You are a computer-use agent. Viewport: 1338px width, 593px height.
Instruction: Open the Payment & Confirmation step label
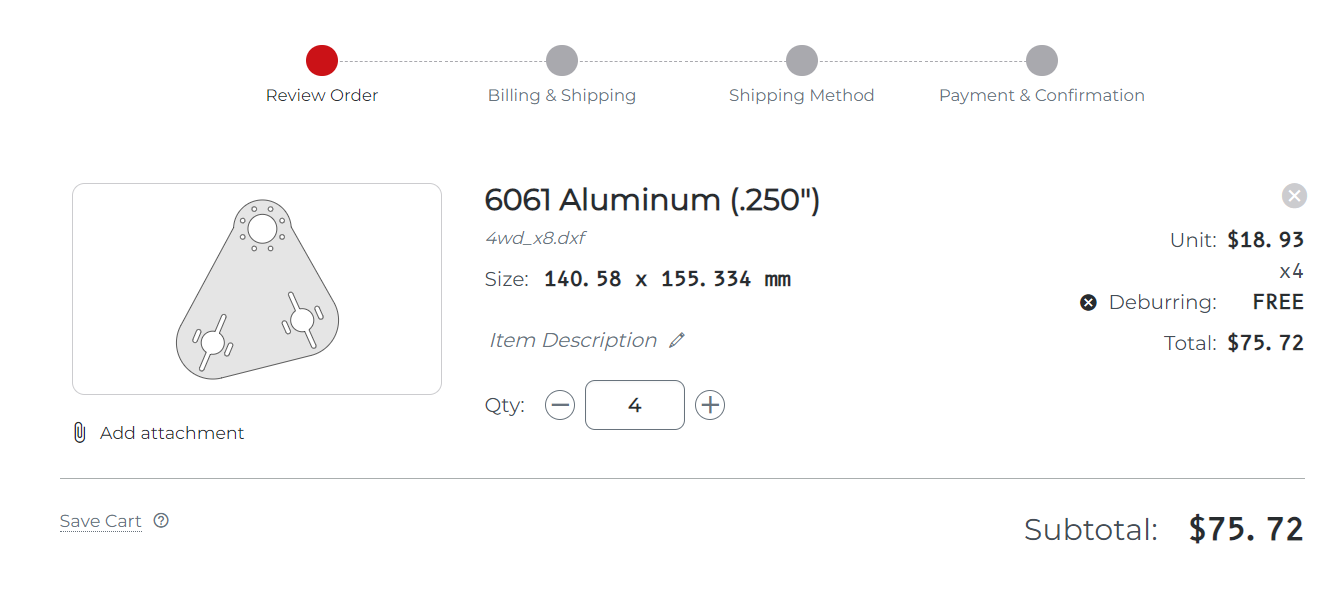[1042, 96]
